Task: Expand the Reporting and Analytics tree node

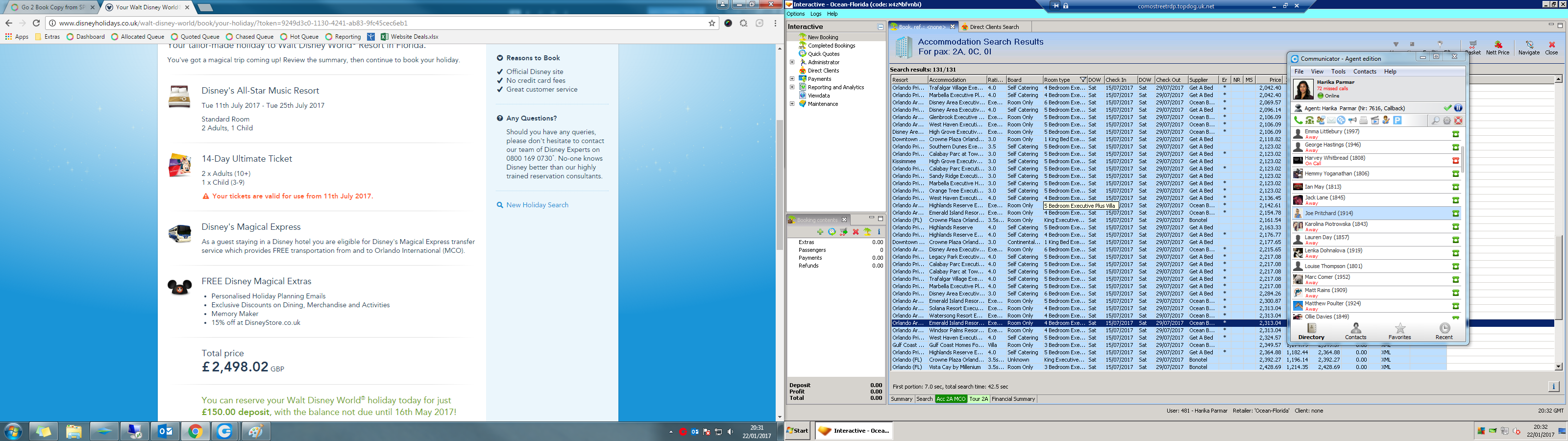Action: coord(792,87)
